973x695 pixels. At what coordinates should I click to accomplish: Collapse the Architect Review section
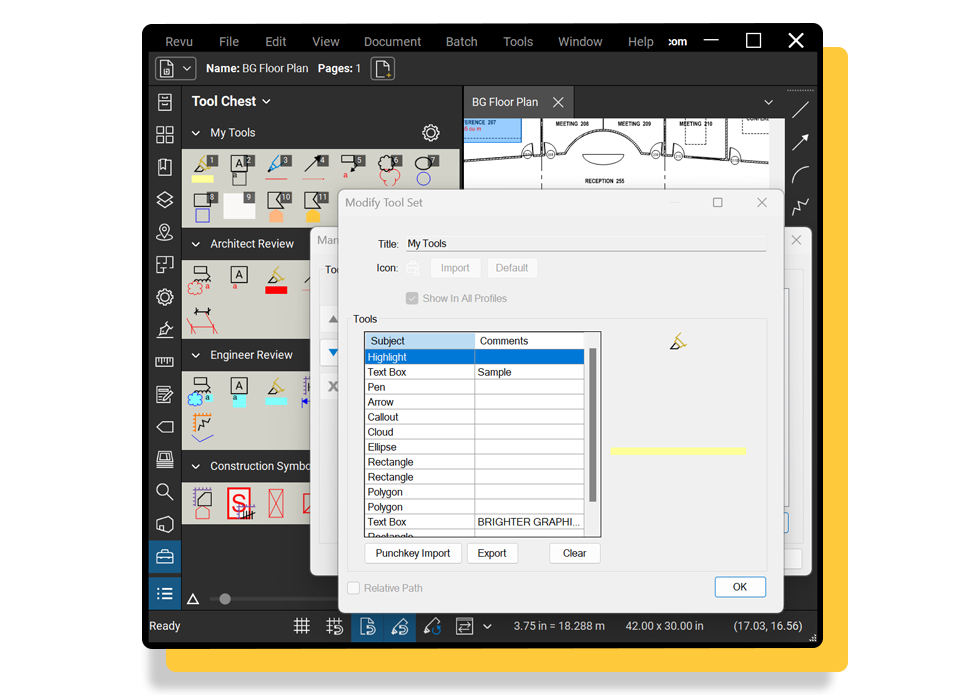(196, 244)
